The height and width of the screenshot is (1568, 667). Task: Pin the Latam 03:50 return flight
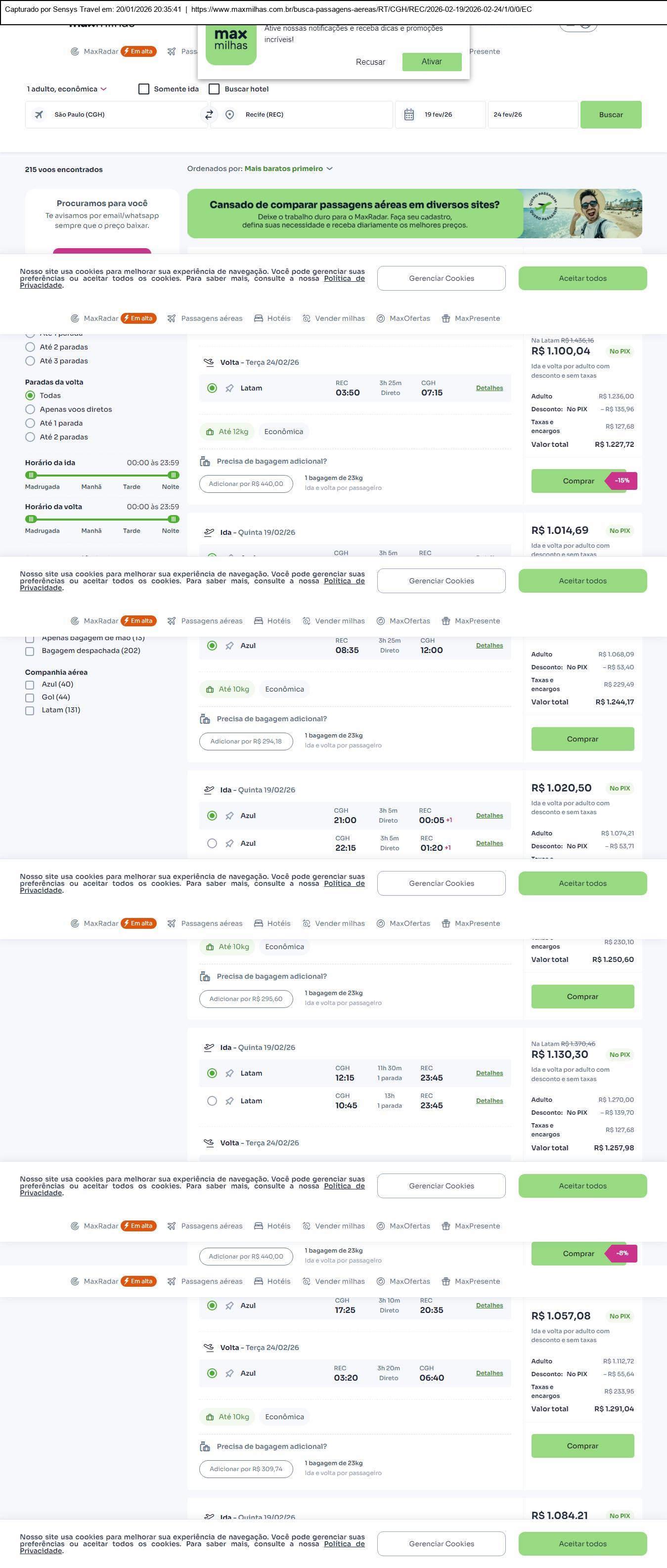229,389
